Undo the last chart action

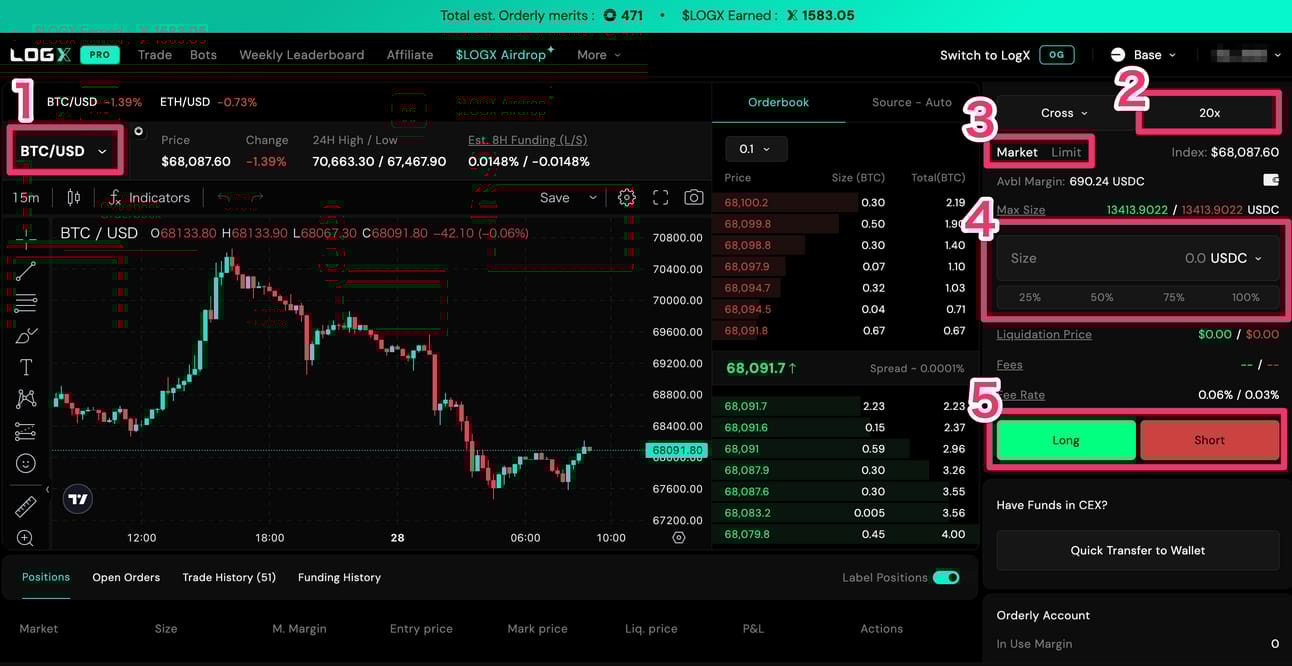click(225, 198)
